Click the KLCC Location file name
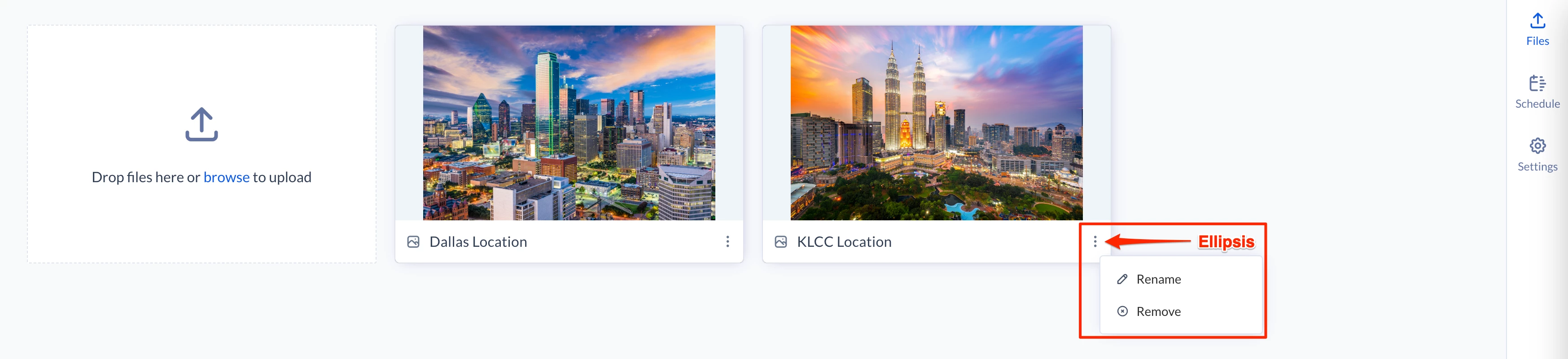The image size is (1568, 359). (844, 242)
